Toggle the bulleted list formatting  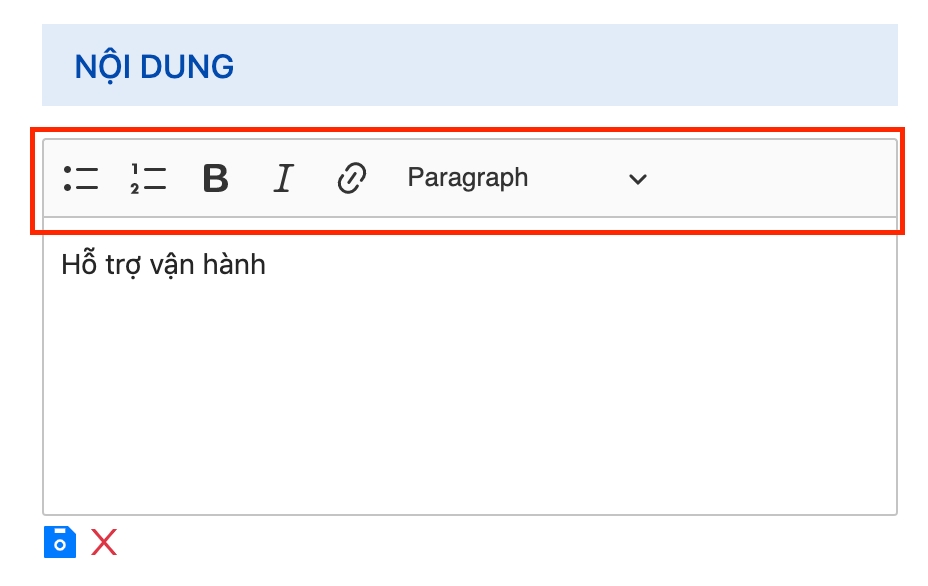[81, 179]
